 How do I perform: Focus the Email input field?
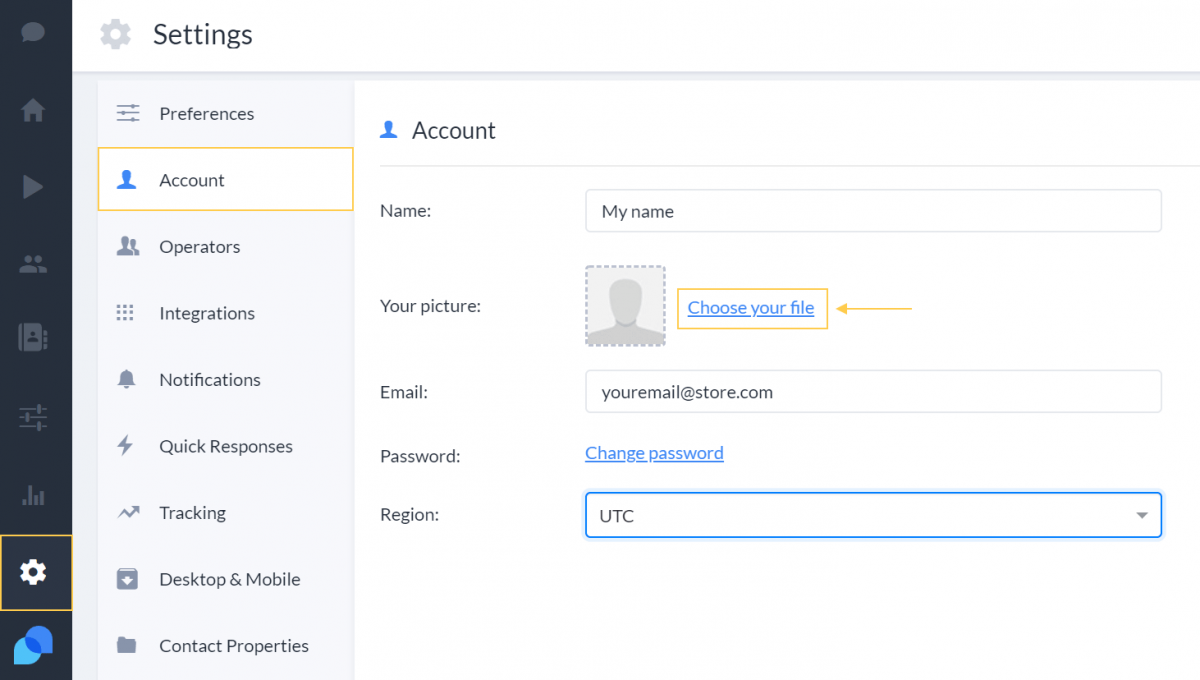[x=873, y=392]
